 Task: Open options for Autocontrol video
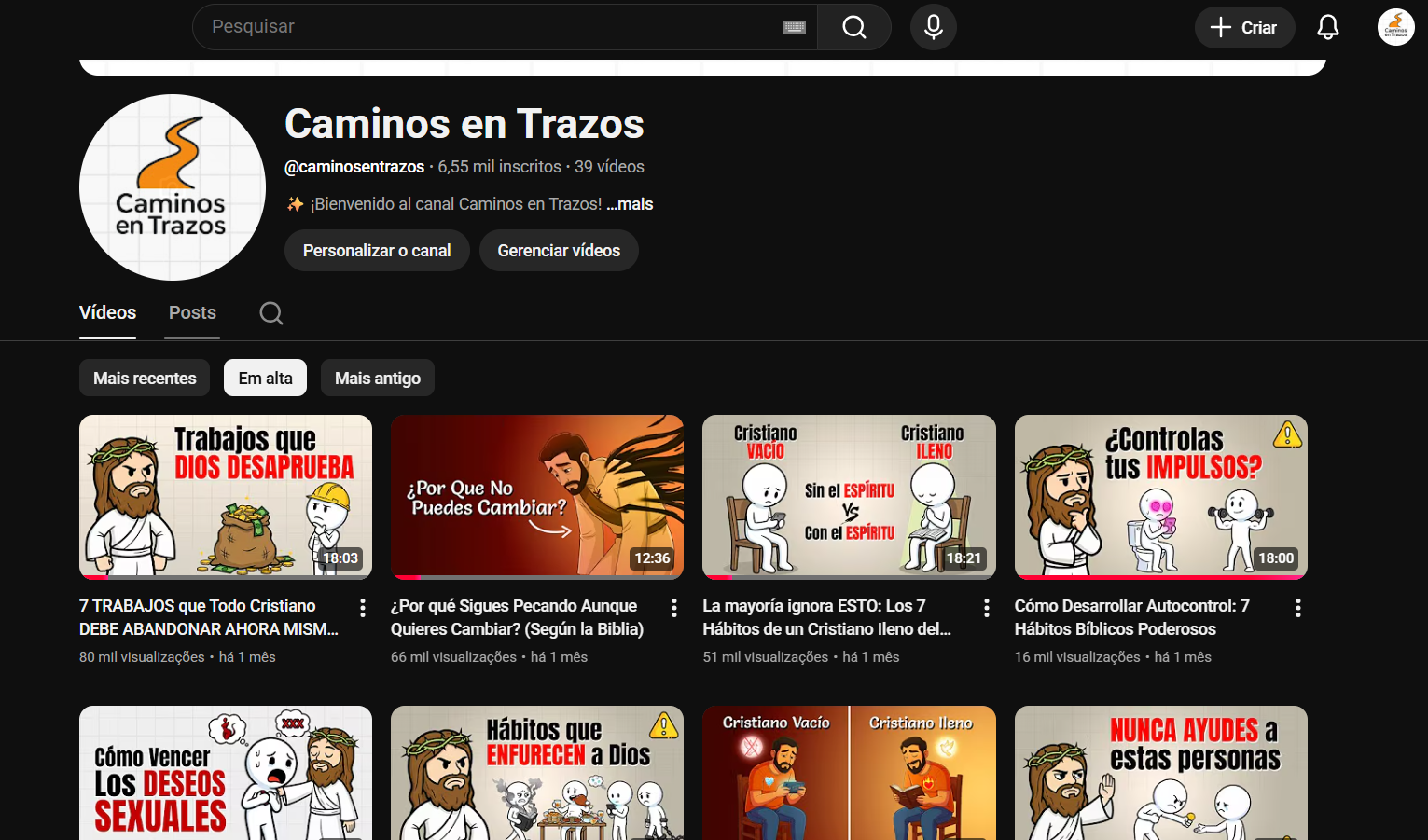tap(1297, 608)
